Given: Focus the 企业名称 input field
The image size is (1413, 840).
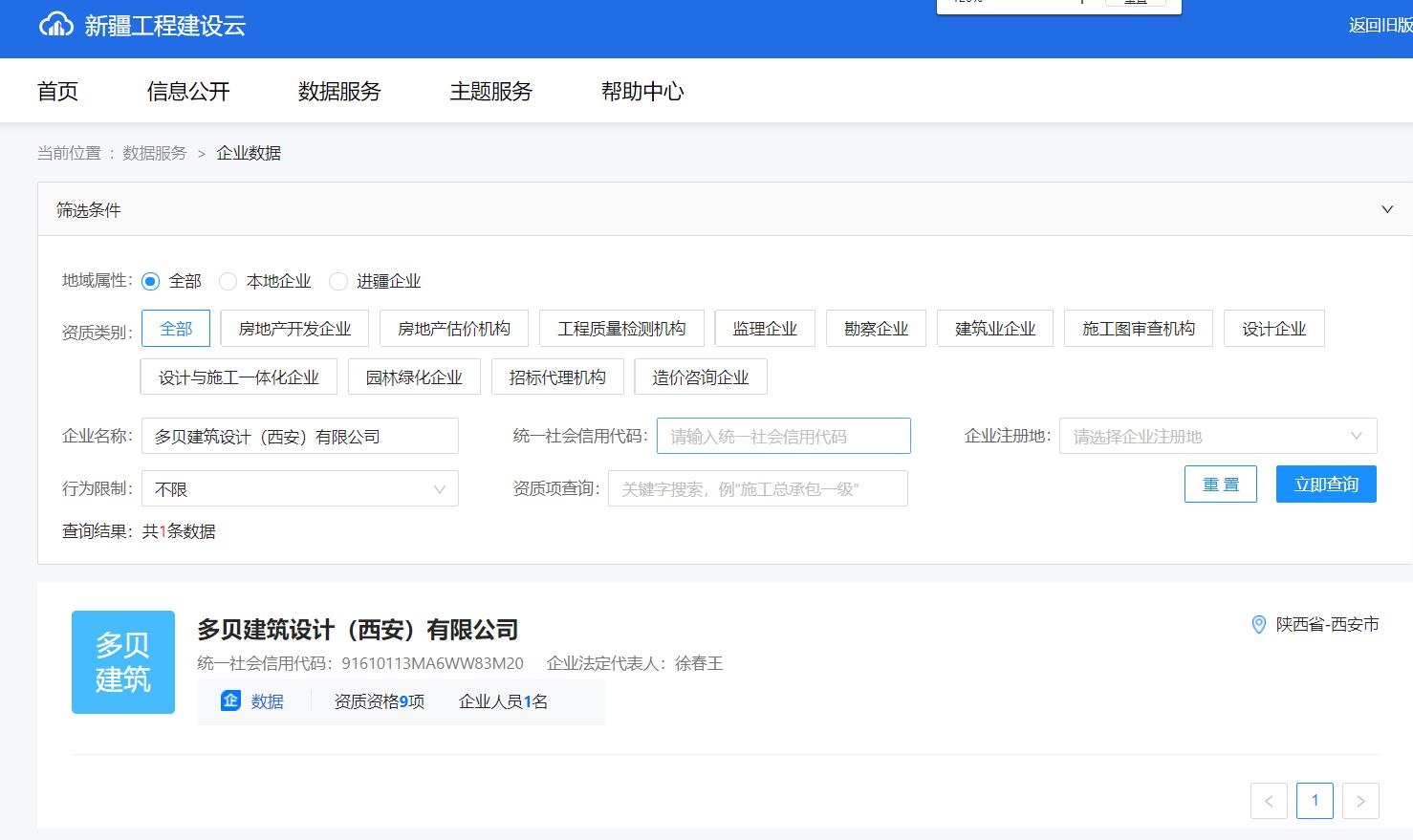Looking at the screenshot, I should coord(300,436).
